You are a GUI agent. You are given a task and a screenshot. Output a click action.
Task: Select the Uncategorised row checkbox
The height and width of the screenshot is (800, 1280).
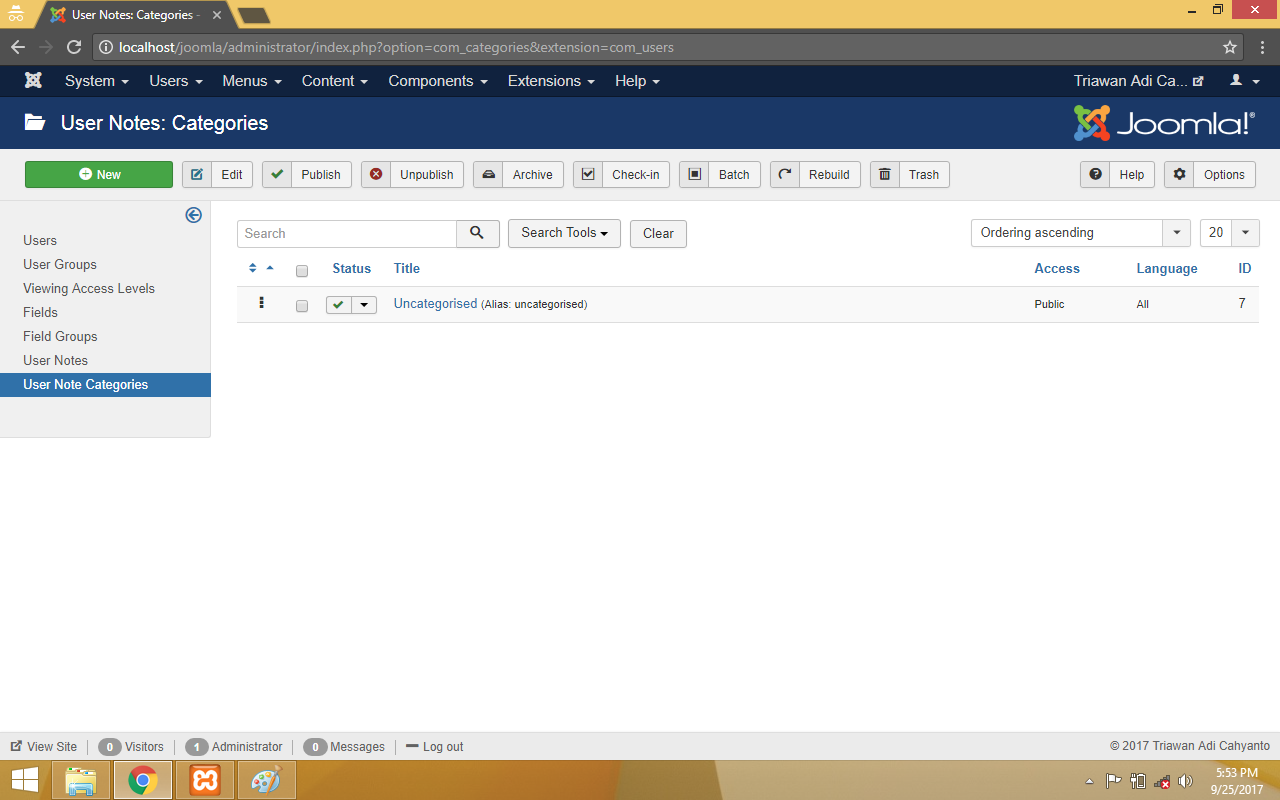[302, 306]
